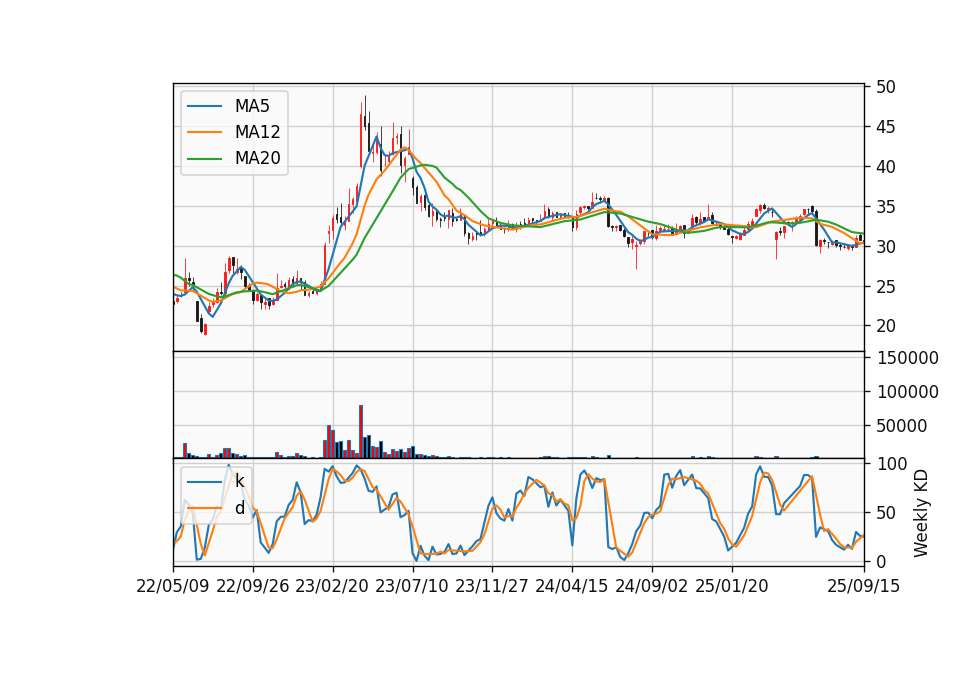Click the 'k' label in KD legend
The height and width of the screenshot is (690, 960).
pos(239,482)
